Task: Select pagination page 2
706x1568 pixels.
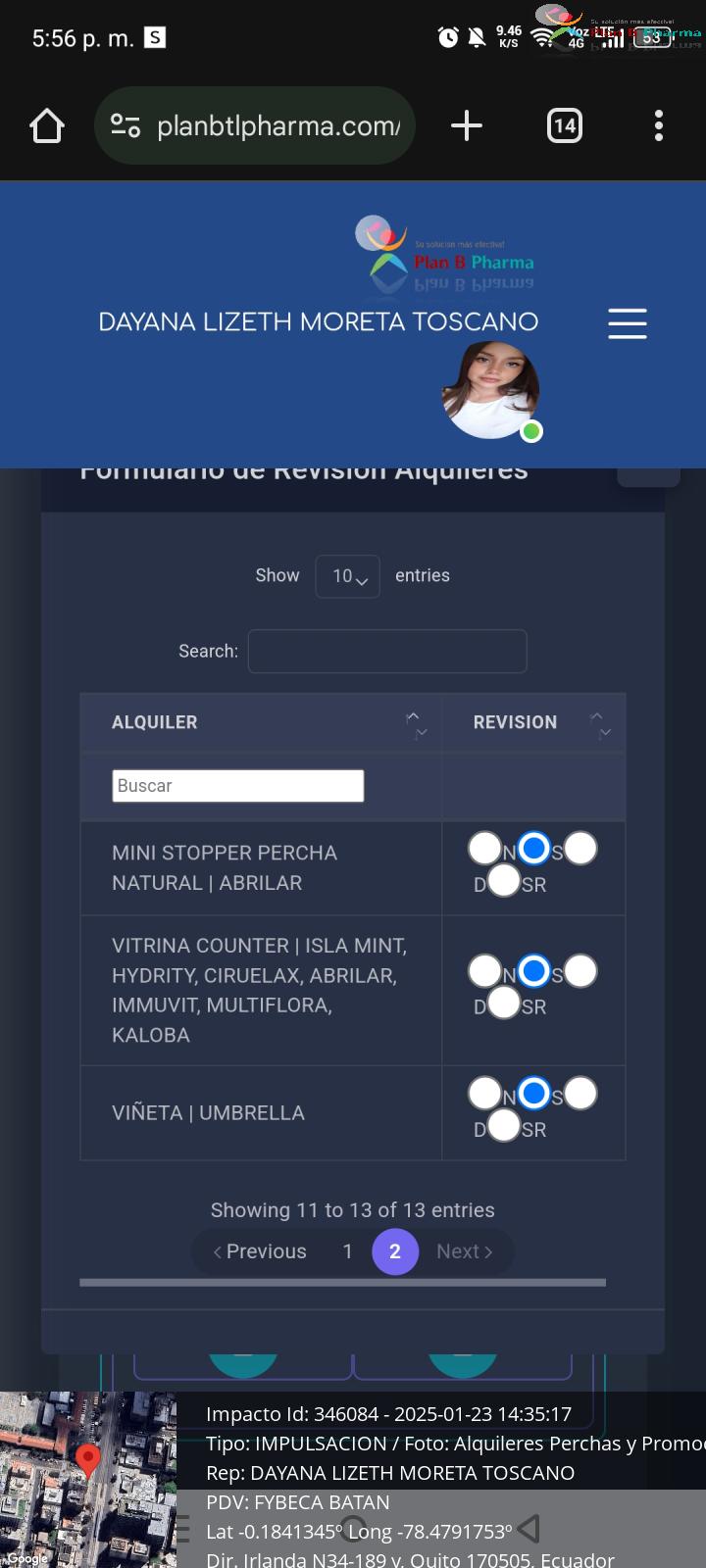Action: point(395,1251)
